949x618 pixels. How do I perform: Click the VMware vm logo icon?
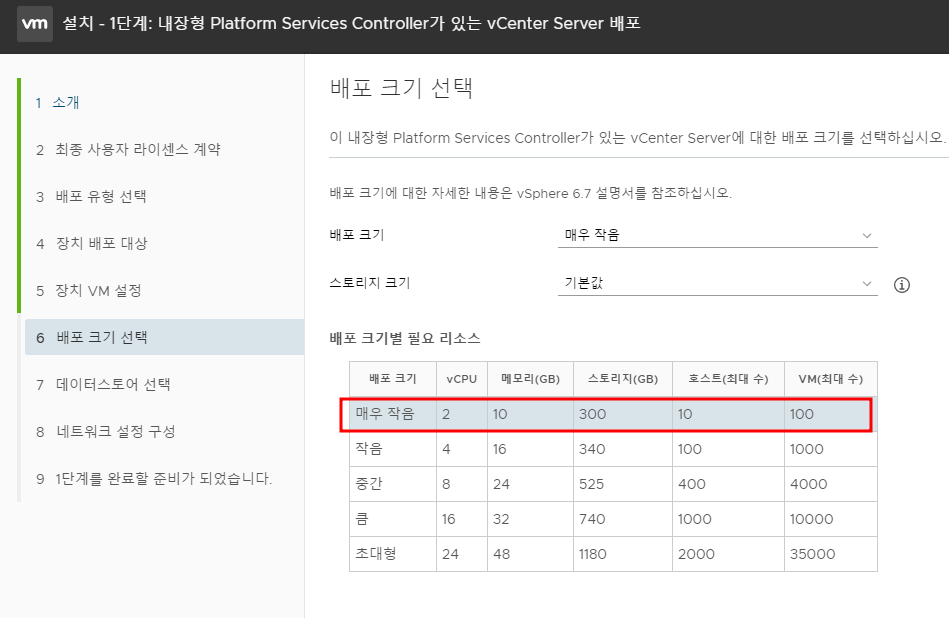(x=34, y=24)
